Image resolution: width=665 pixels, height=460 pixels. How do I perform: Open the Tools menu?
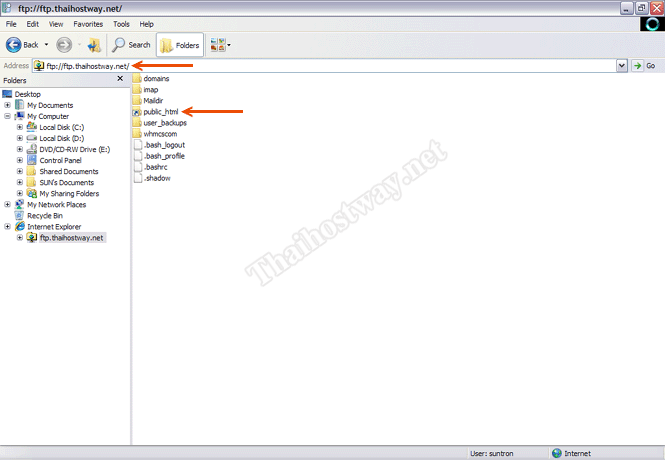coord(121,24)
